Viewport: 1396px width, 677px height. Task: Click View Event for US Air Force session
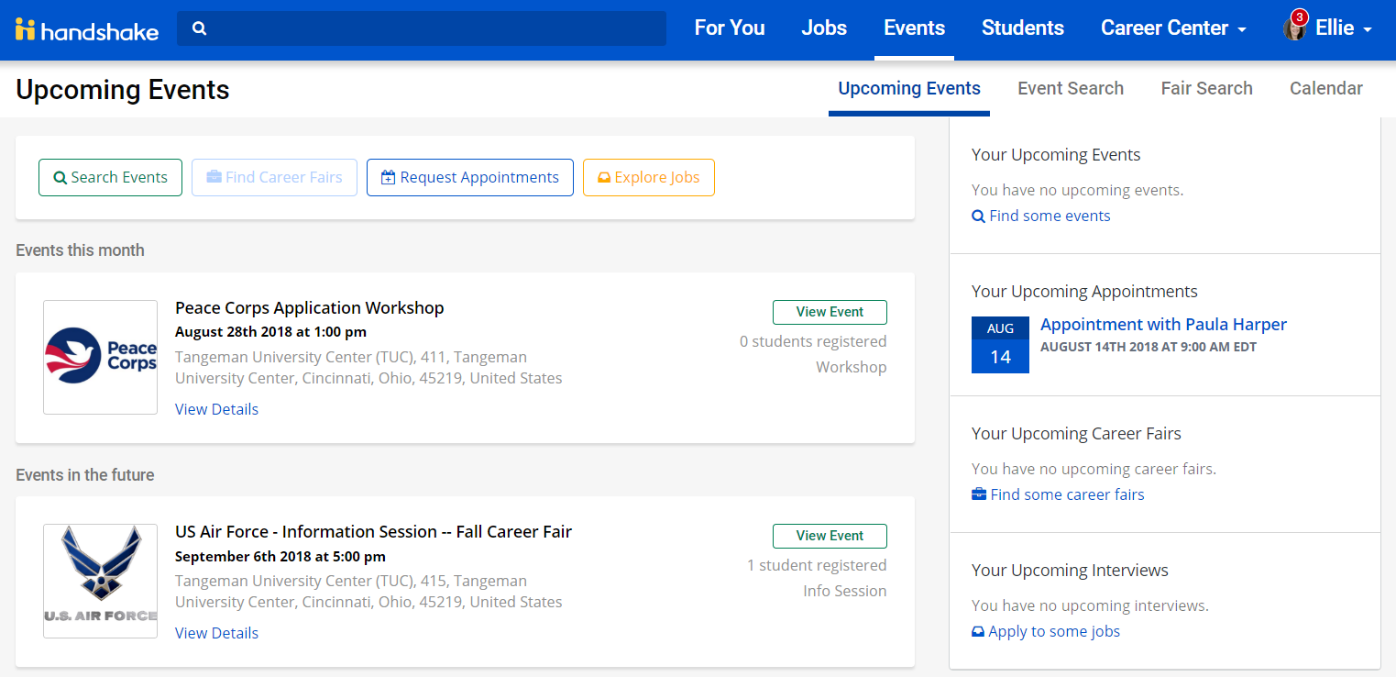pyautogui.click(x=829, y=536)
